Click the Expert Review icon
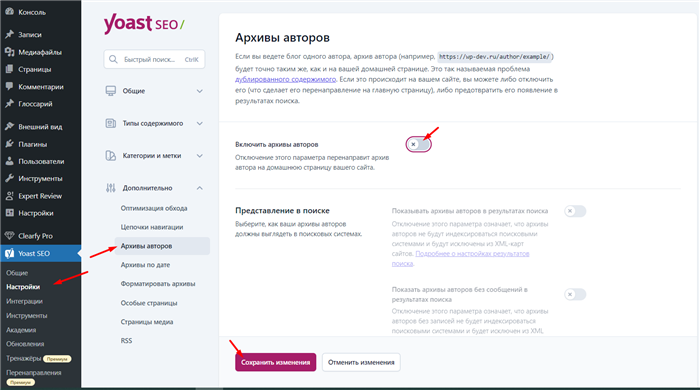The width and height of the screenshot is (700, 390). [x=9, y=195]
